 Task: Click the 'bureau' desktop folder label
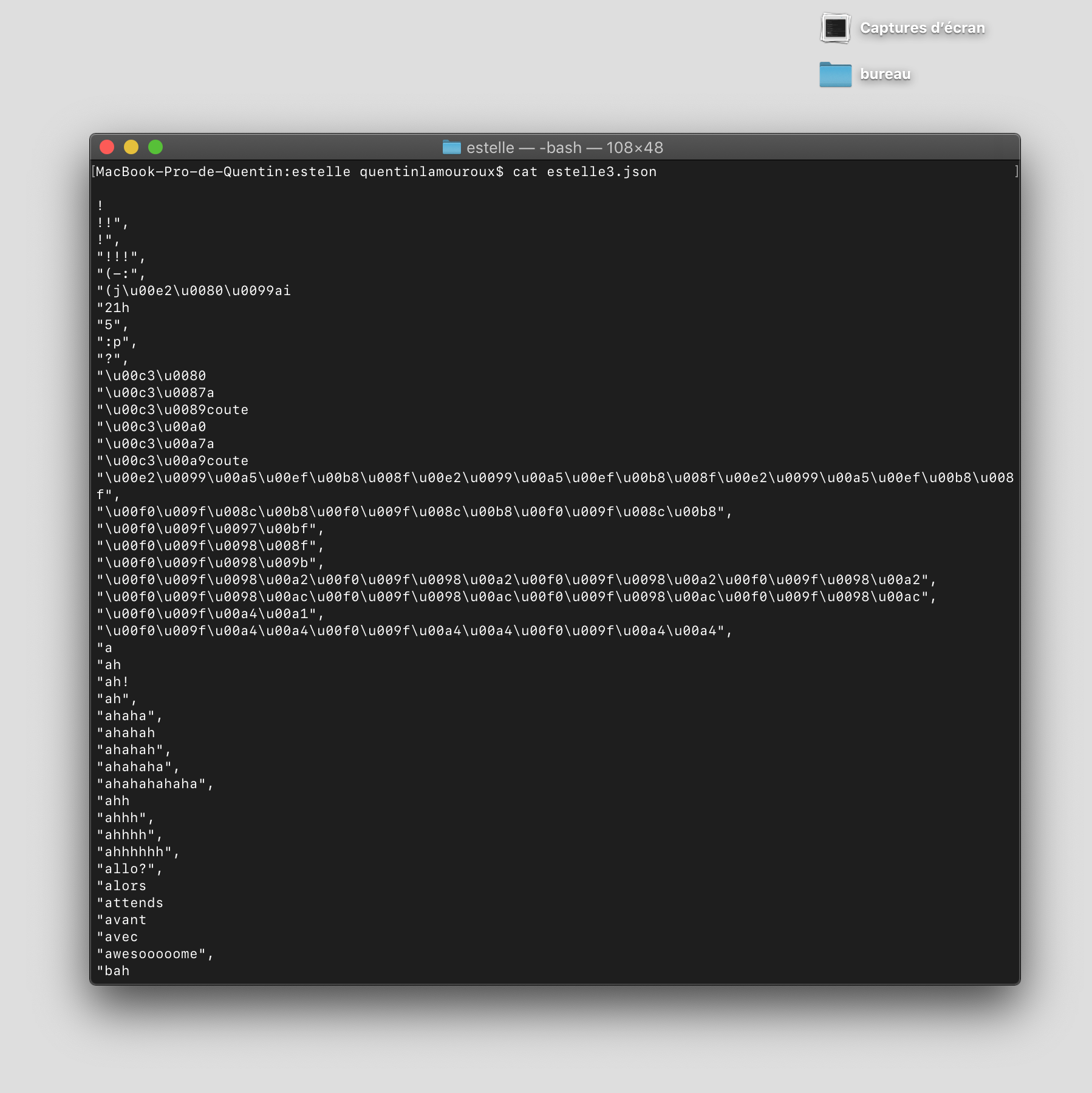[x=886, y=74]
